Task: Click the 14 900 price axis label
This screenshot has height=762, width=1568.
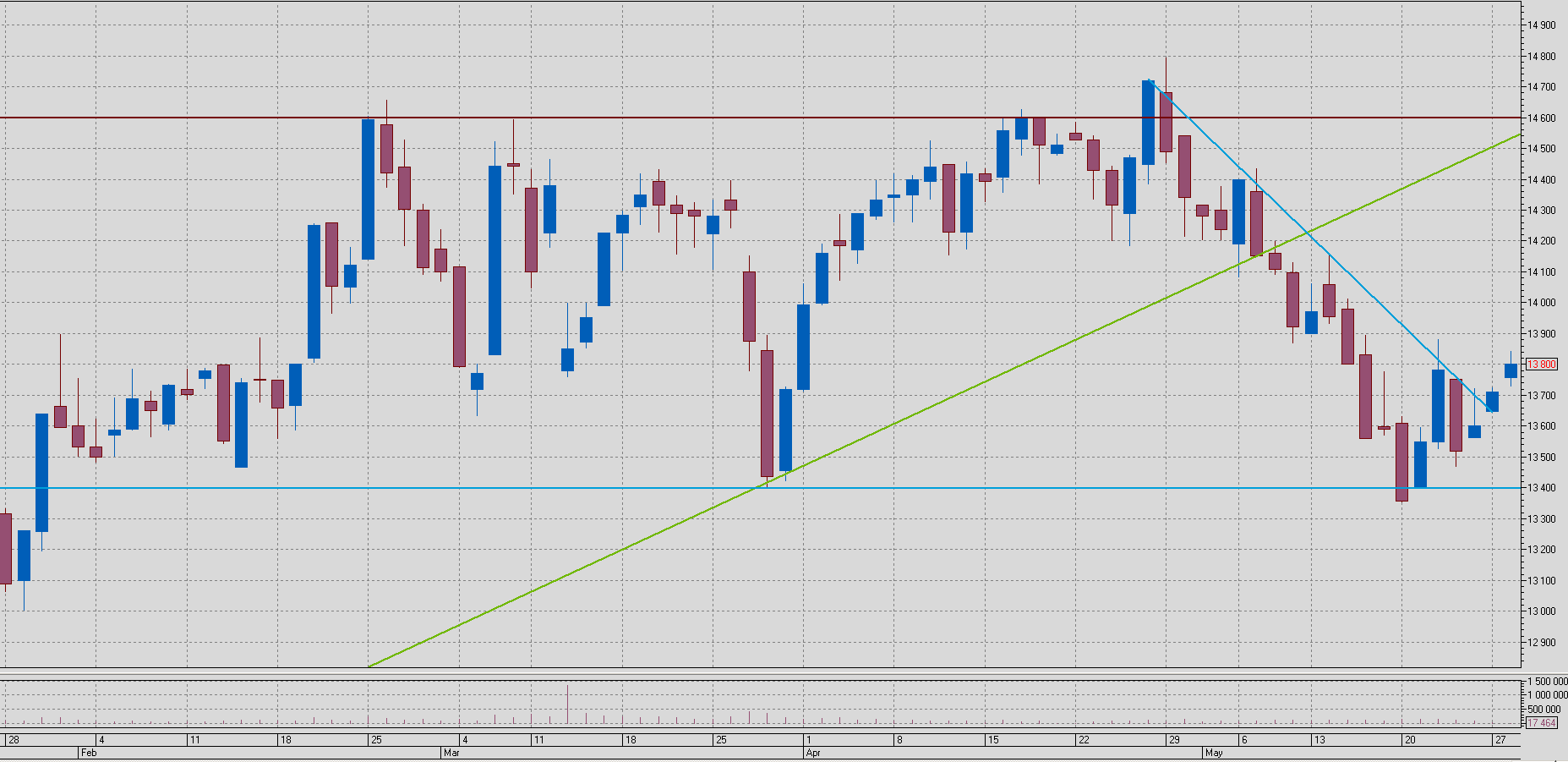Action: tap(1542, 25)
